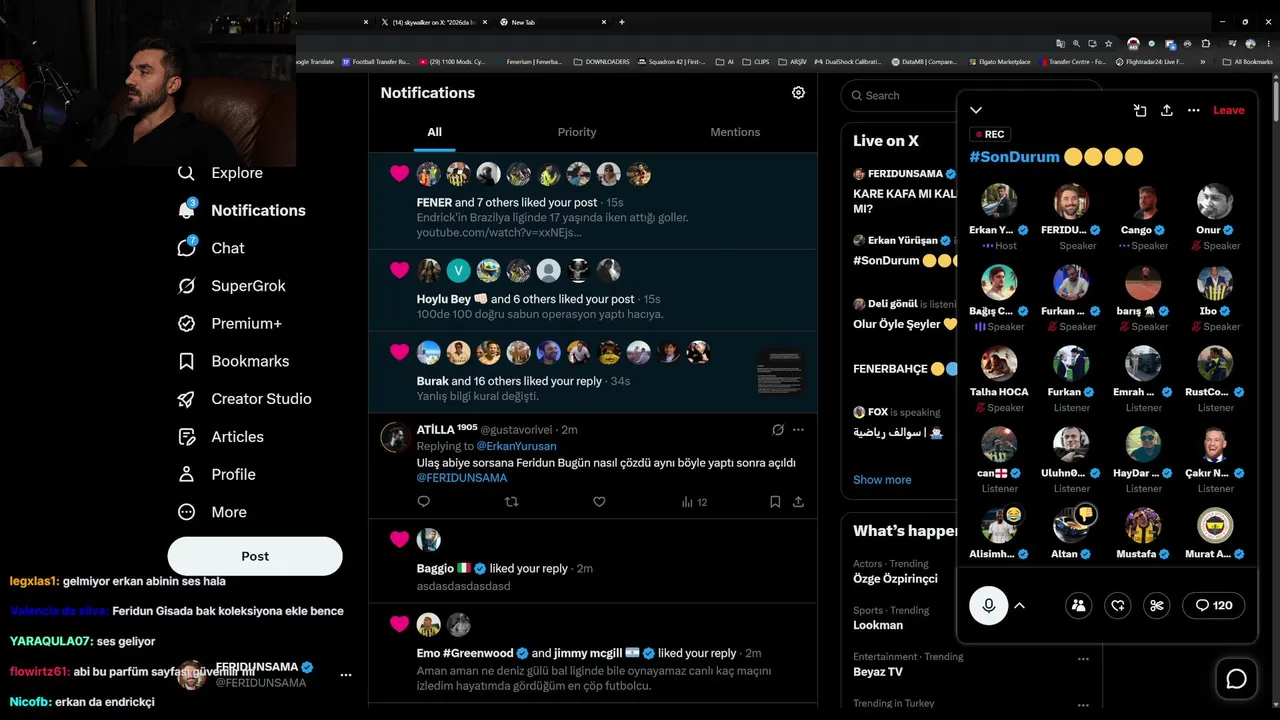Open Özge Özpirinçci trending topic
The width and height of the screenshot is (1280, 720).
point(895,579)
